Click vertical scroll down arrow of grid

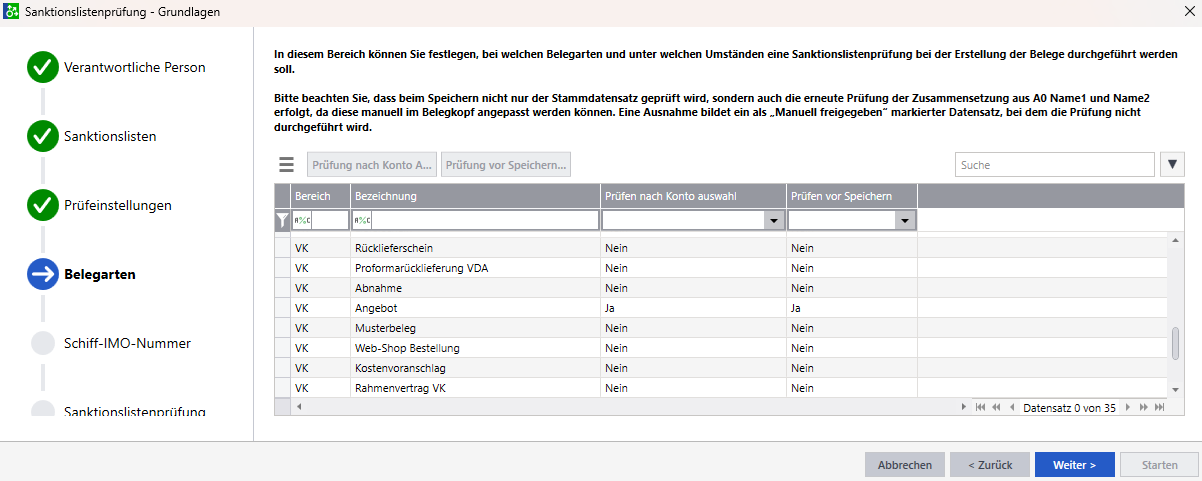1176,389
